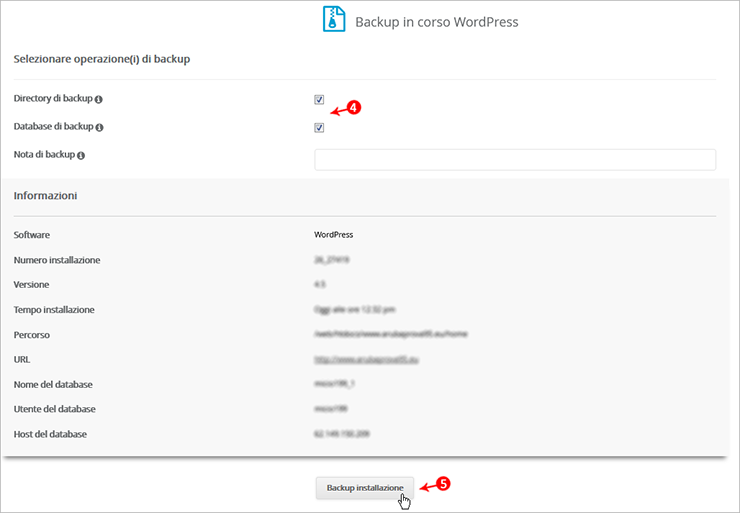Click info icon next to Directory di backup
Viewport: 740px width, 513px height.
click(x=98, y=99)
